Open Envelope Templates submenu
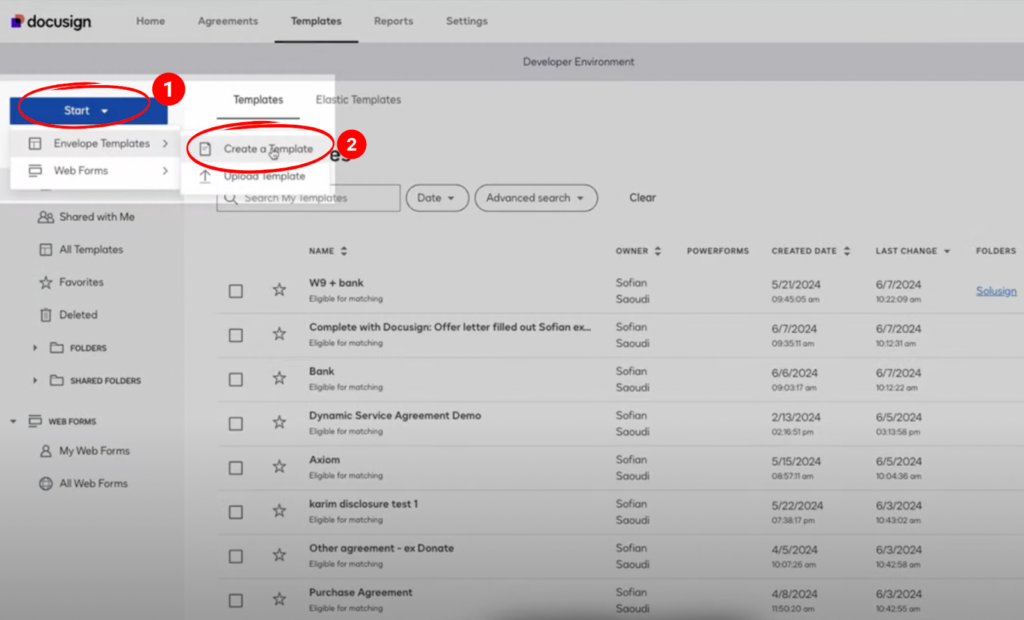The height and width of the screenshot is (620, 1024). click(x=95, y=144)
